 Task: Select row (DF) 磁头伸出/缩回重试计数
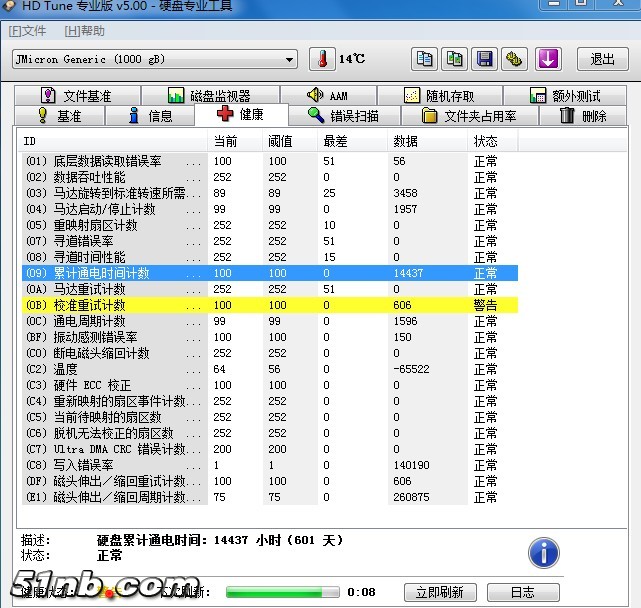(270, 481)
